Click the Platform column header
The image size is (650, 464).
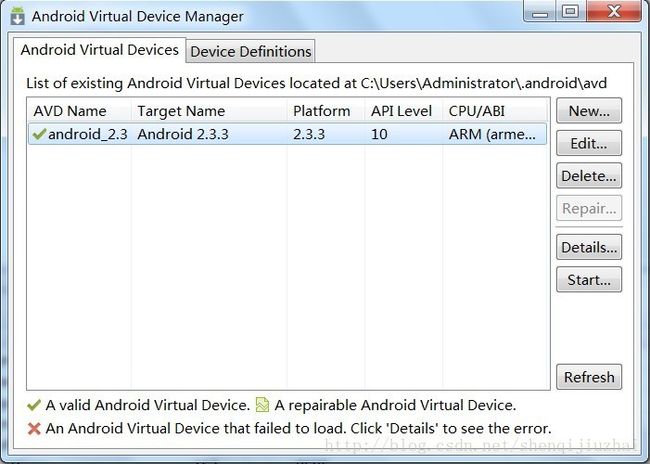(326, 111)
